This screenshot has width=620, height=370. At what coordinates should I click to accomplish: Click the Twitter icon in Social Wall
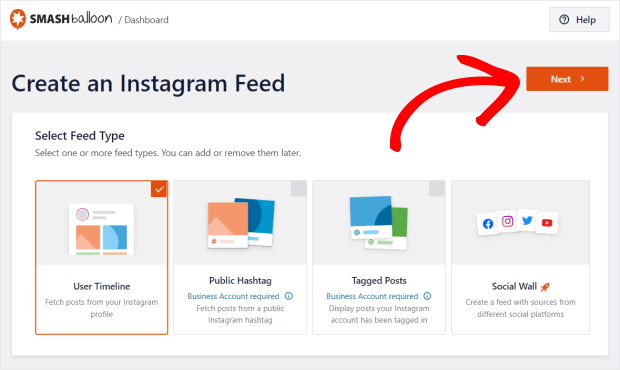pos(527,220)
